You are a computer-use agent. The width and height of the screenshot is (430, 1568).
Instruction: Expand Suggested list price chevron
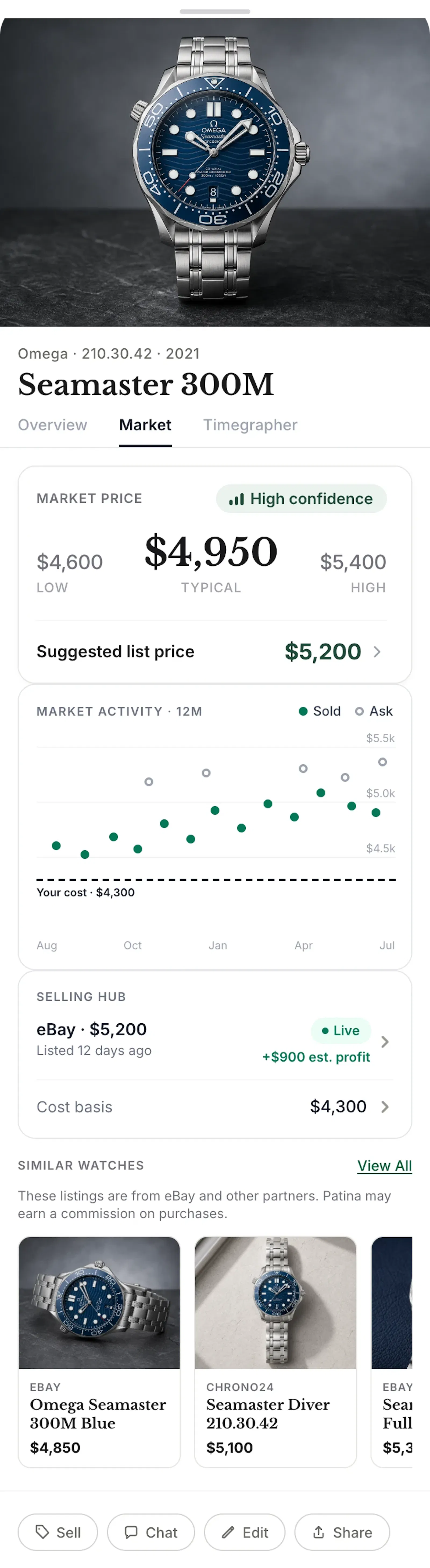point(377,652)
